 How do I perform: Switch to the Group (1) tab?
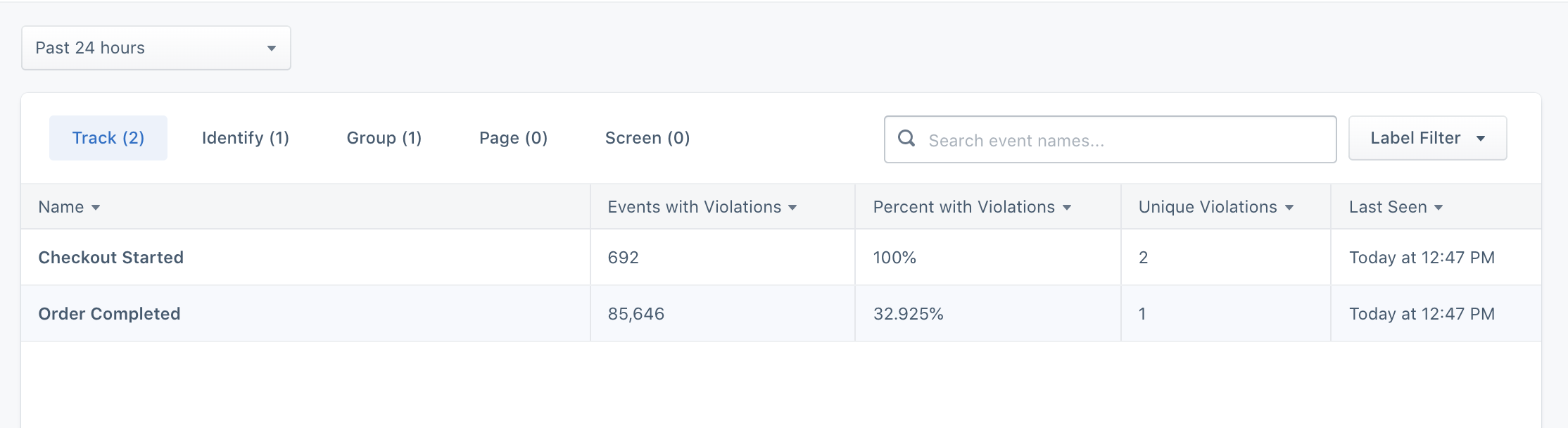[384, 138]
